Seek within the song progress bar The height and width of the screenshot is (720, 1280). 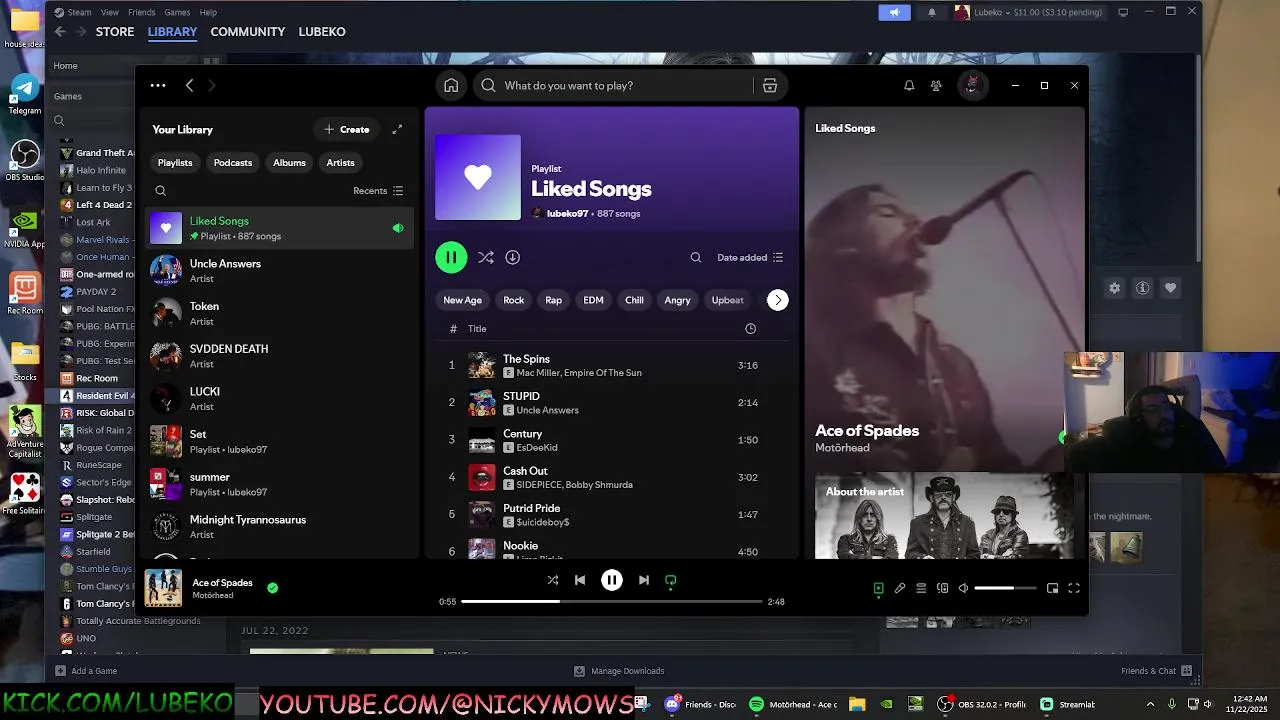[x=612, y=602]
